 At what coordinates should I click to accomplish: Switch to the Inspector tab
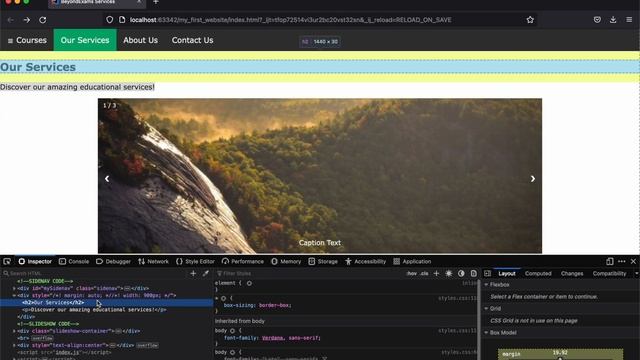[35, 262]
